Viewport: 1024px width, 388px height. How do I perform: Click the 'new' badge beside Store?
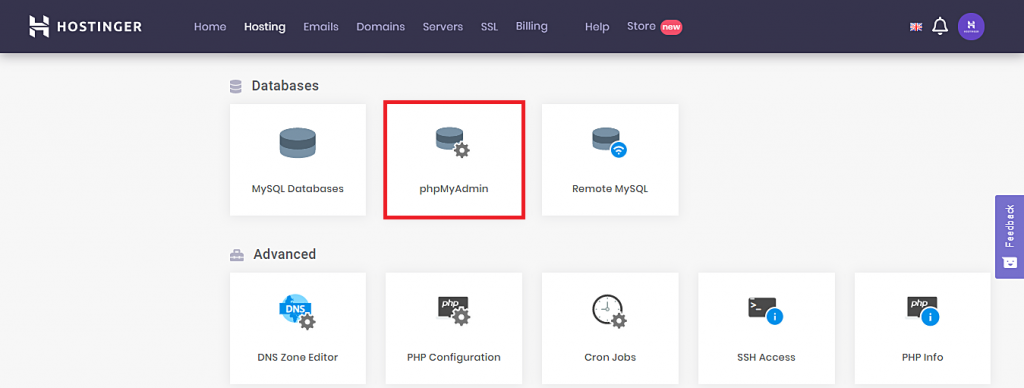click(x=671, y=27)
